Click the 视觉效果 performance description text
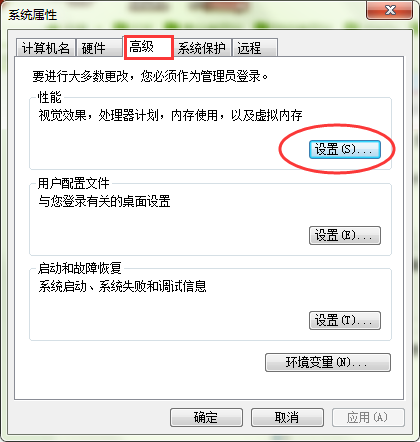This screenshot has width=420, height=442. [x=170, y=116]
